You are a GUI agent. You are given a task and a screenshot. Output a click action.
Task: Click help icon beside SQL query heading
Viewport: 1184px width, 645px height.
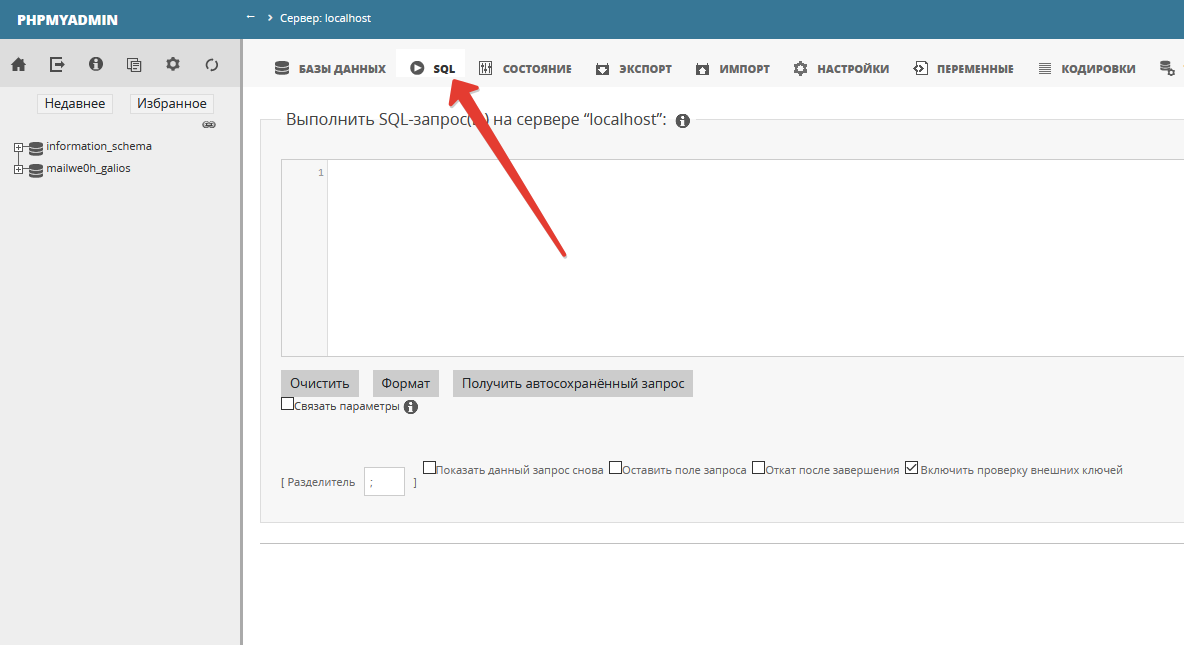point(683,121)
